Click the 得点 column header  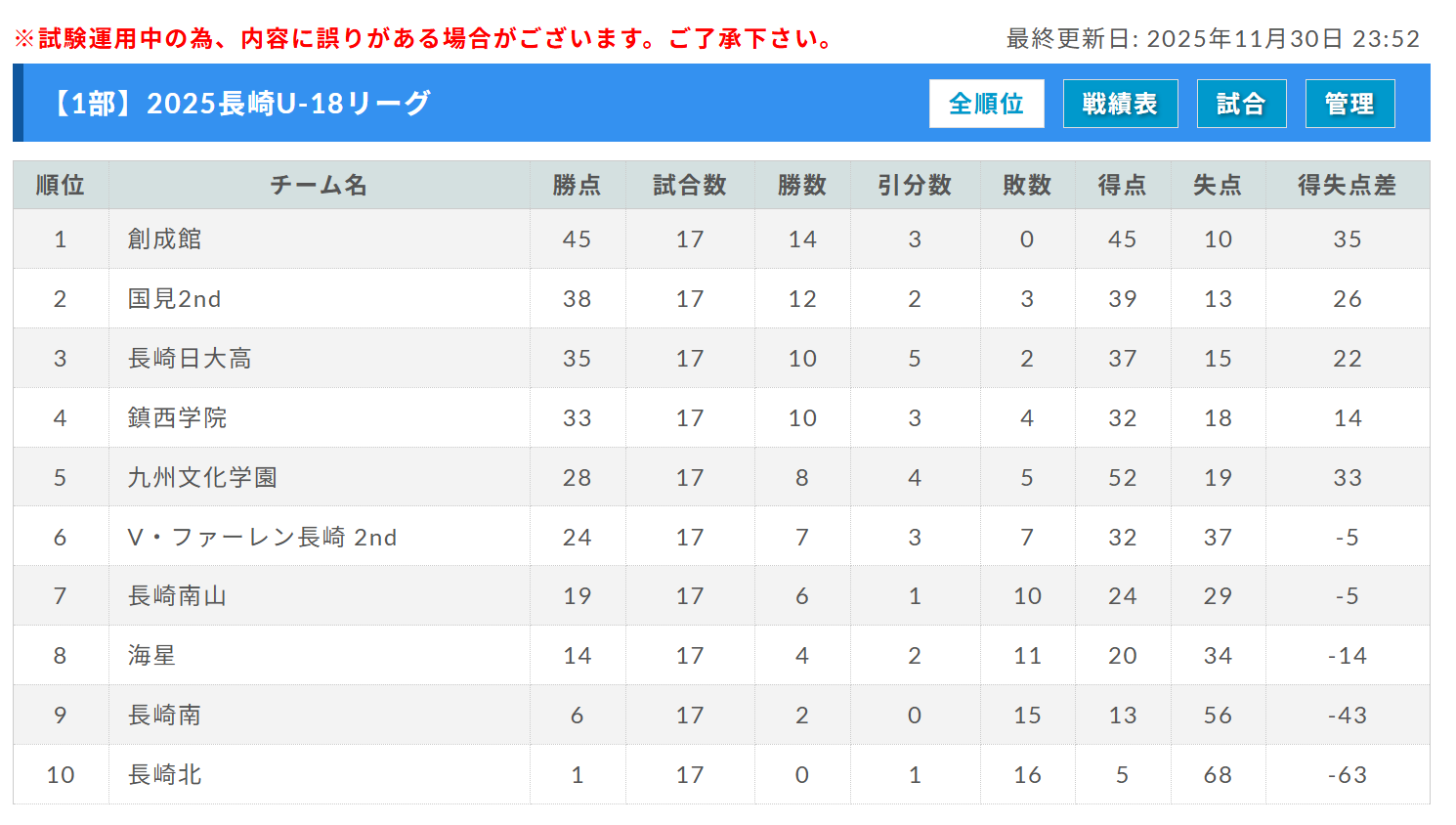(x=1122, y=185)
